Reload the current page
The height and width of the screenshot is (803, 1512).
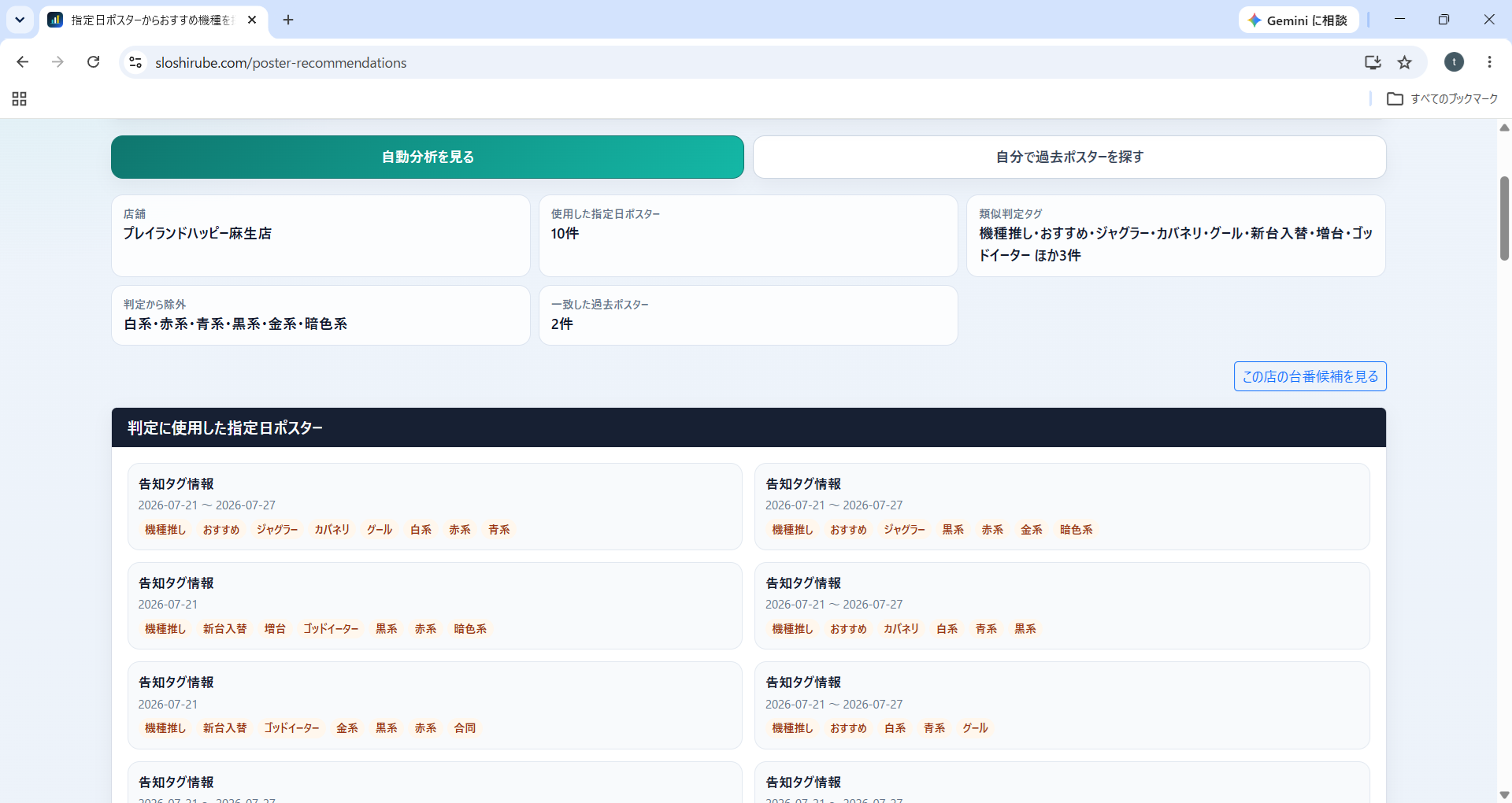pyautogui.click(x=93, y=62)
